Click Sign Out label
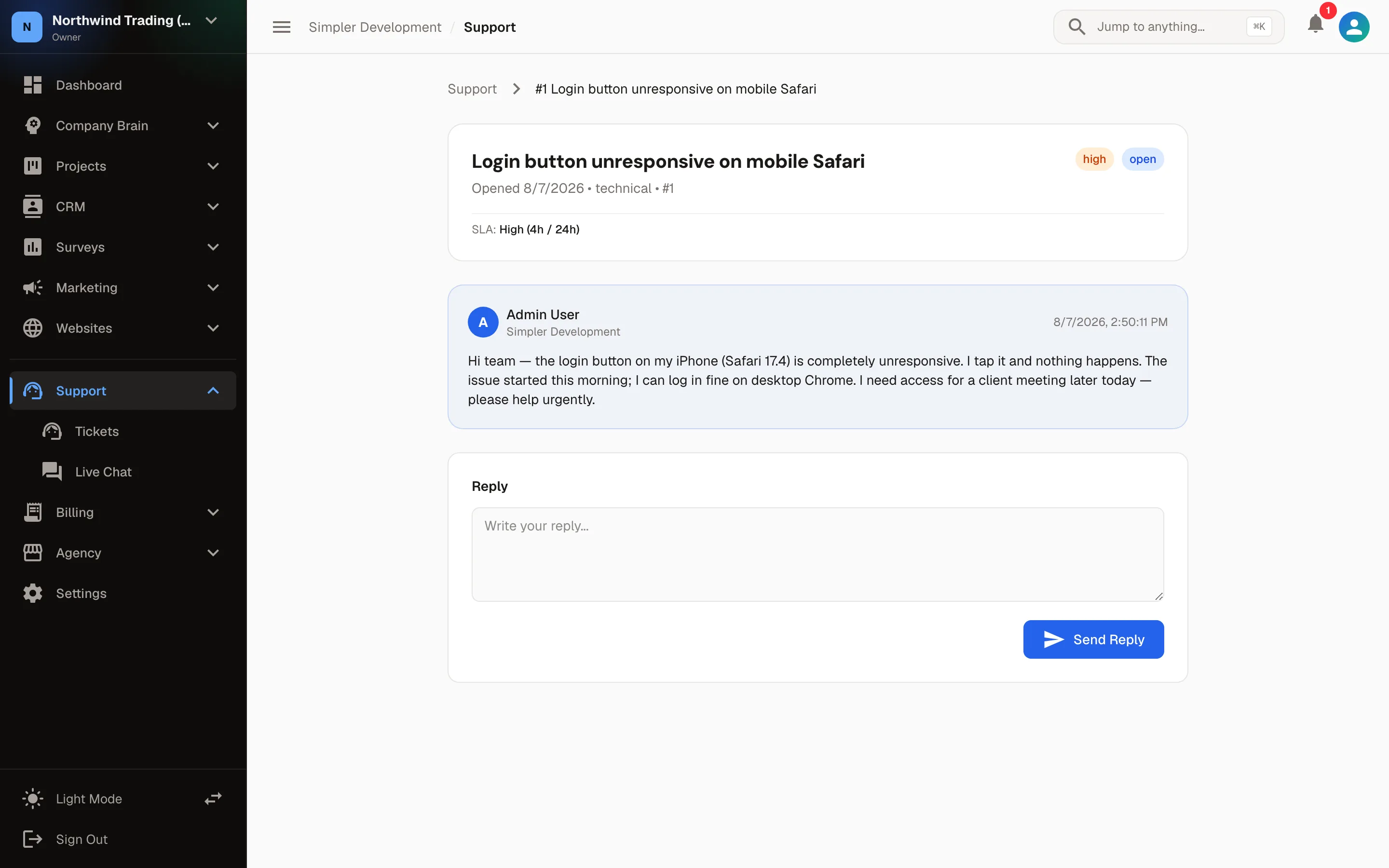The image size is (1389, 868). [x=82, y=839]
